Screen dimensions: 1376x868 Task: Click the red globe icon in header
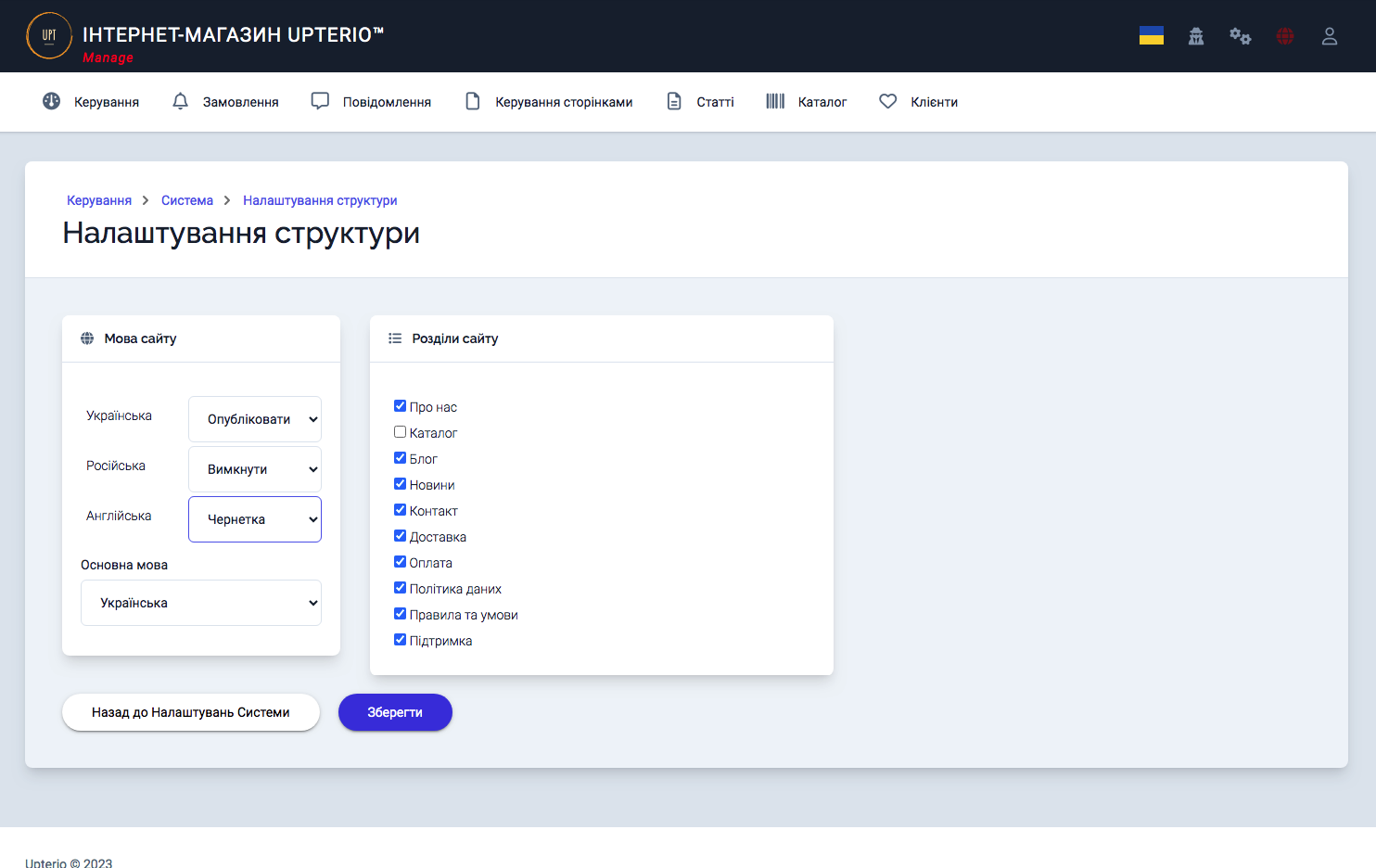pos(1285,36)
